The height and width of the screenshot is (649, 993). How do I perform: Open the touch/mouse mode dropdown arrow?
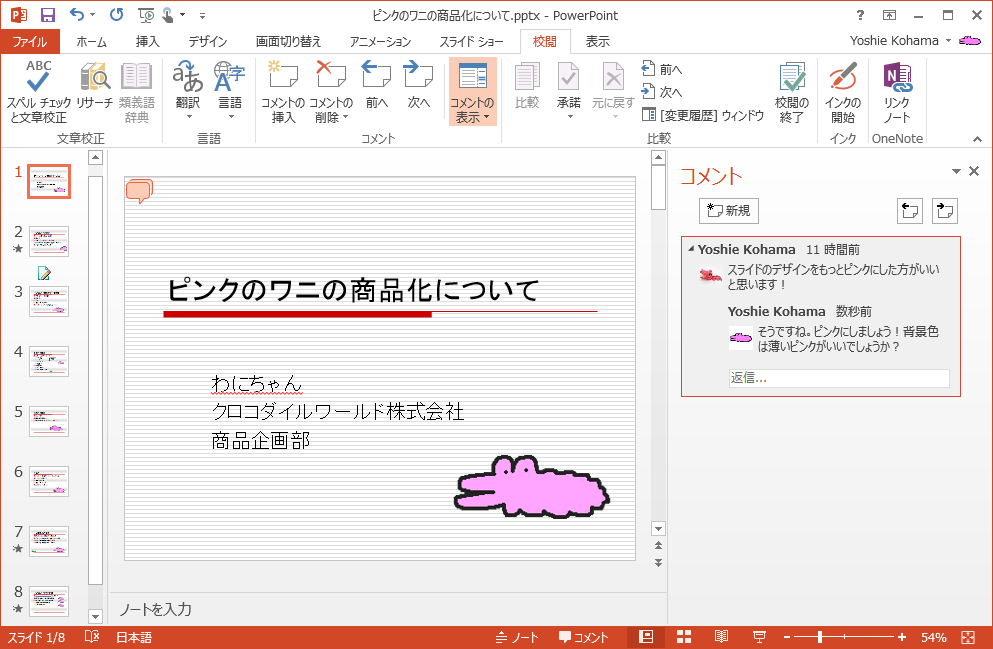tap(182, 15)
